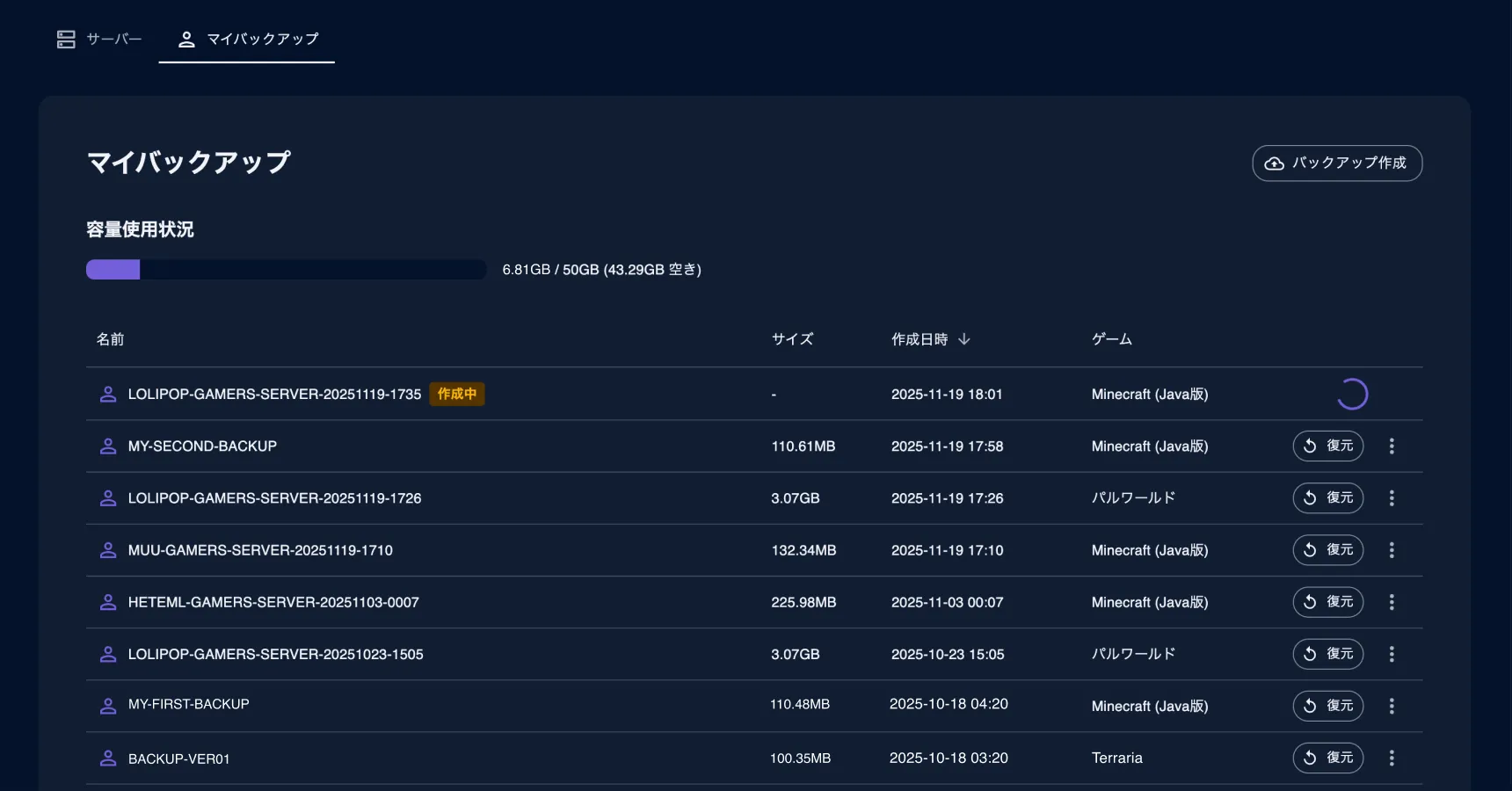The width and height of the screenshot is (1512, 791).
Task: Open more options for MY-SECOND-BACKUP
Action: point(1392,446)
